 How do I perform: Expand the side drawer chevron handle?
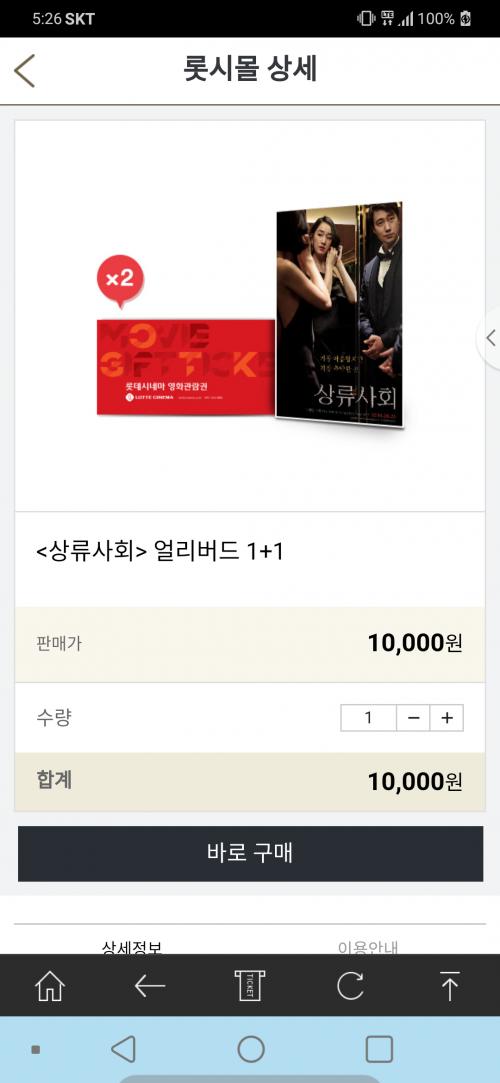[x=490, y=338]
